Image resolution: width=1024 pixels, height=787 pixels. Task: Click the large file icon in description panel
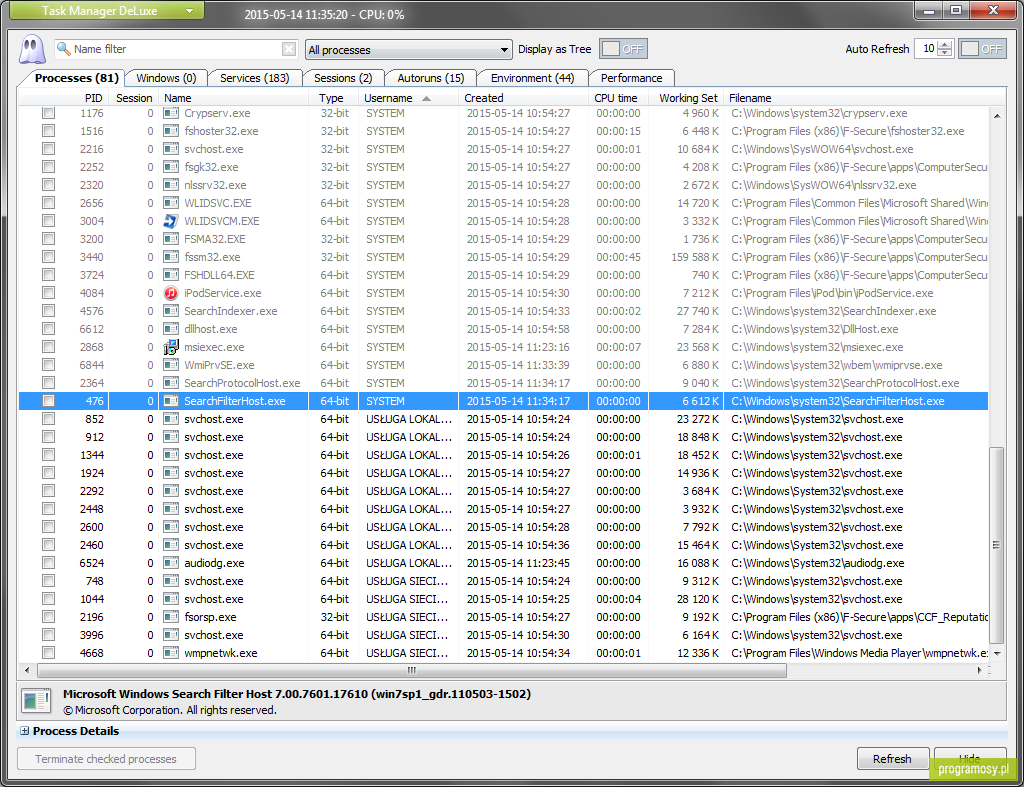click(36, 701)
